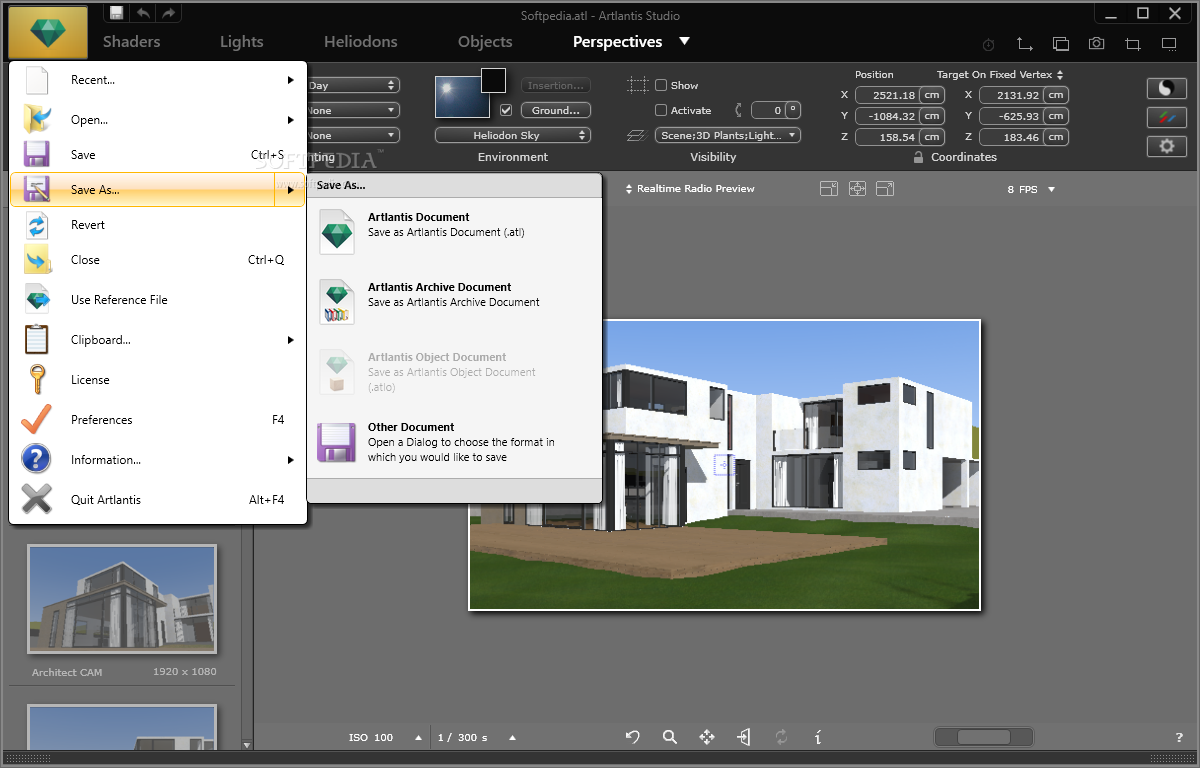The width and height of the screenshot is (1200, 768).
Task: Expand the ISO 100 selector arrow
Action: (x=418, y=738)
